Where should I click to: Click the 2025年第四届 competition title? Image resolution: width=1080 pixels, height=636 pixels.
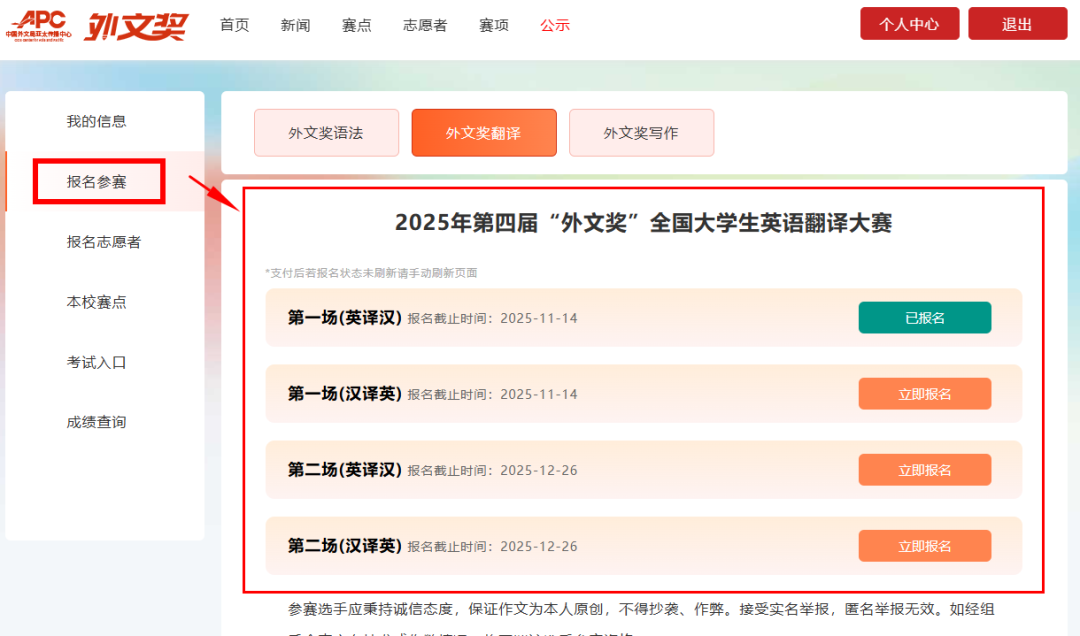click(643, 223)
